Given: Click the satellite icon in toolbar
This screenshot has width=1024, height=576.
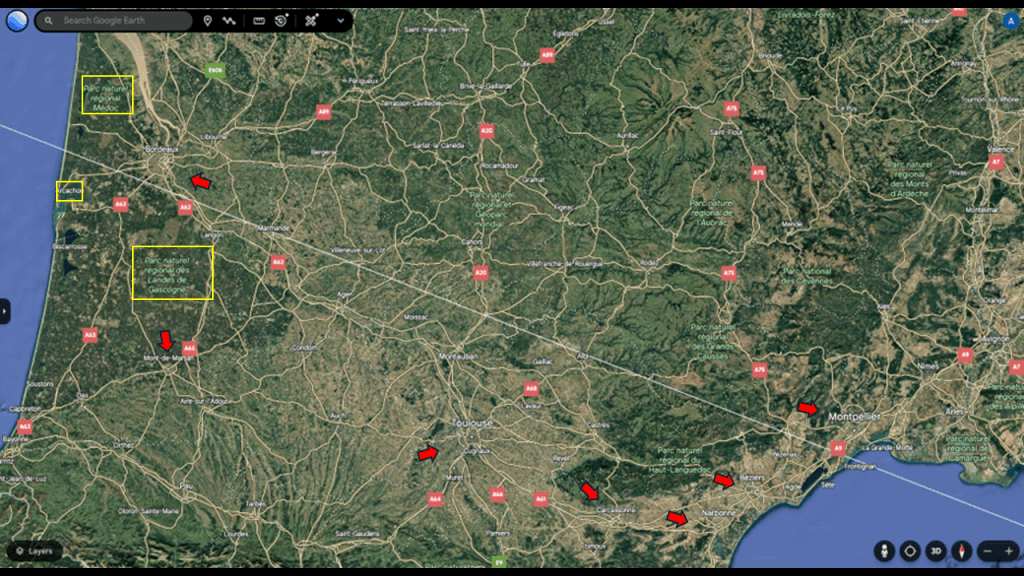Looking at the screenshot, I should tap(313, 20).
